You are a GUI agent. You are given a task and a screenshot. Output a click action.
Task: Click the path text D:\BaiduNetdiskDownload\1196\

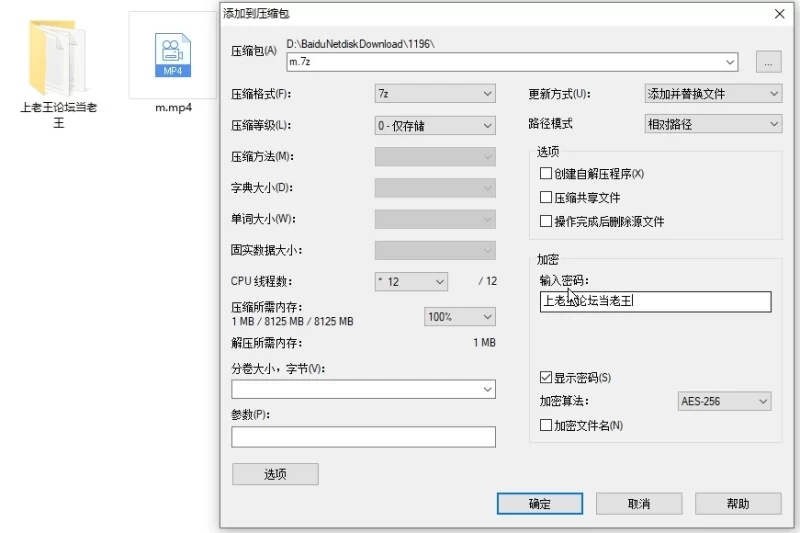coord(360,44)
